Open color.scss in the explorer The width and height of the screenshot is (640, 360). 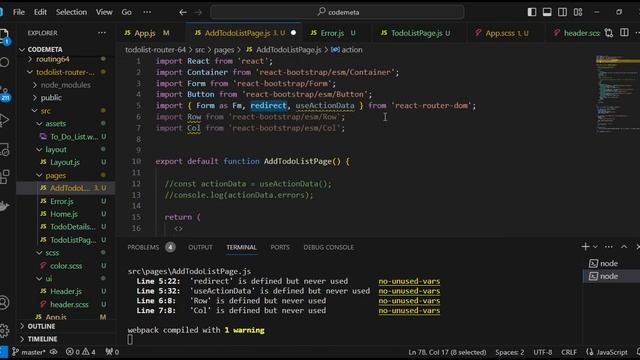(x=66, y=266)
